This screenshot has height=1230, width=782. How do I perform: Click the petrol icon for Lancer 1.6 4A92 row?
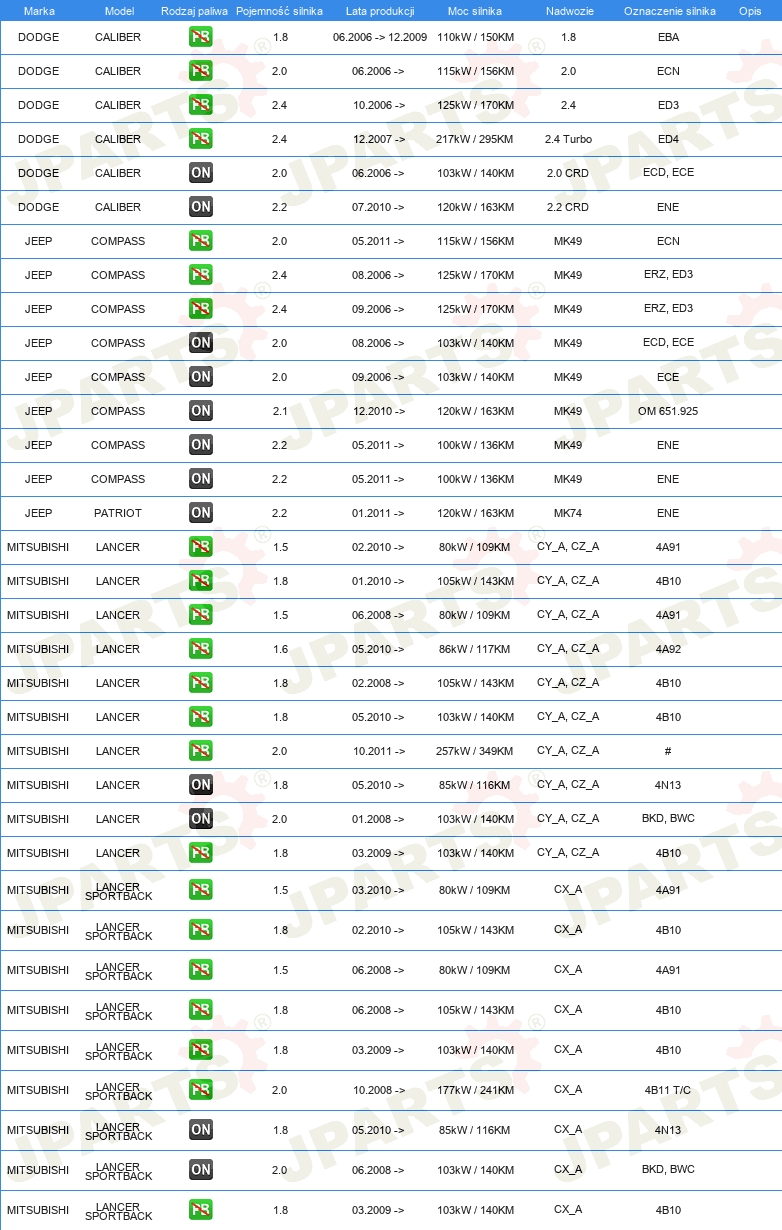click(x=201, y=649)
